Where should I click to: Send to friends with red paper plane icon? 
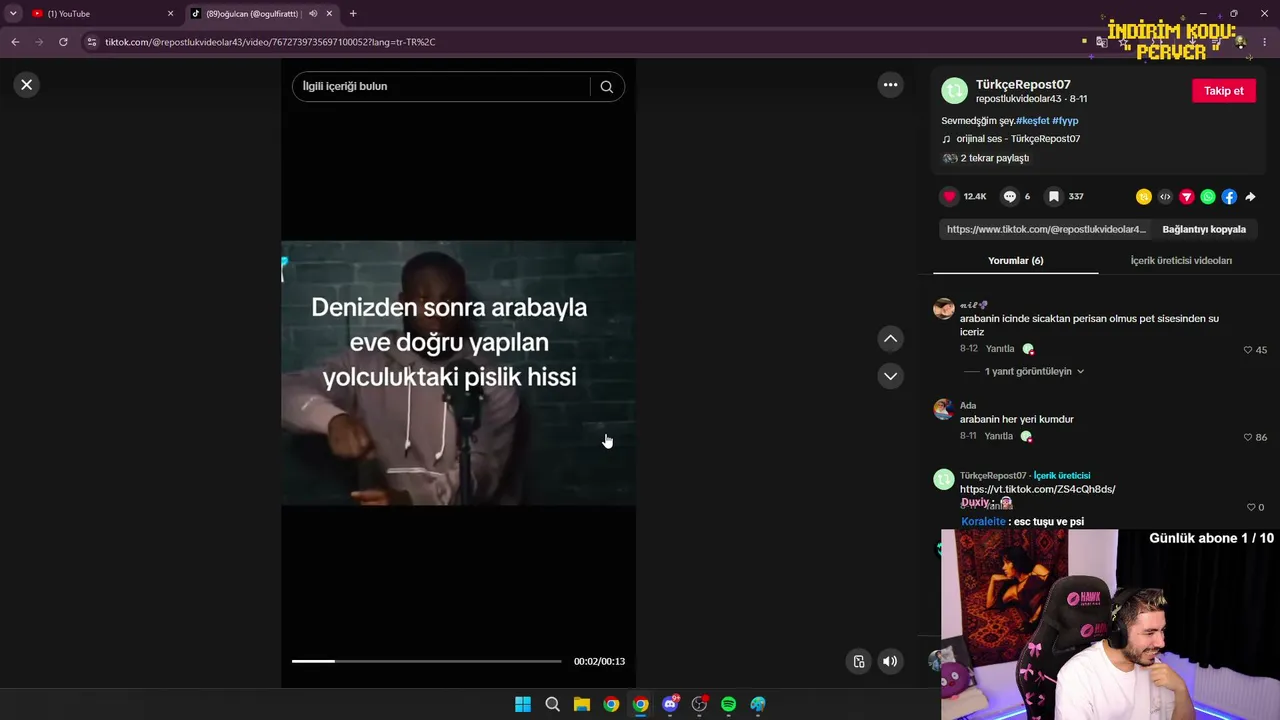click(1187, 197)
